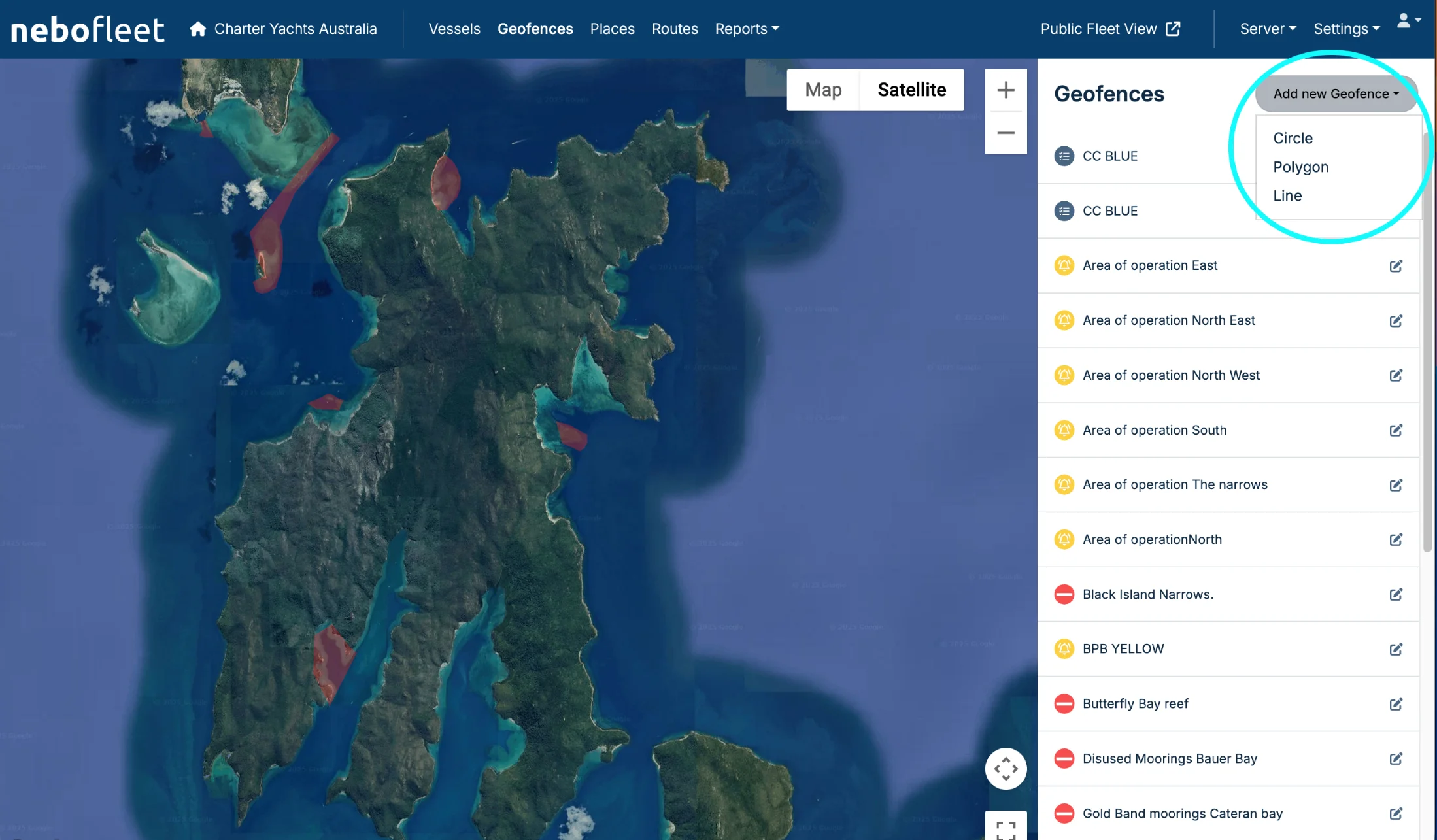Click the map pan control button
This screenshot has height=840, width=1437.
click(x=1006, y=769)
